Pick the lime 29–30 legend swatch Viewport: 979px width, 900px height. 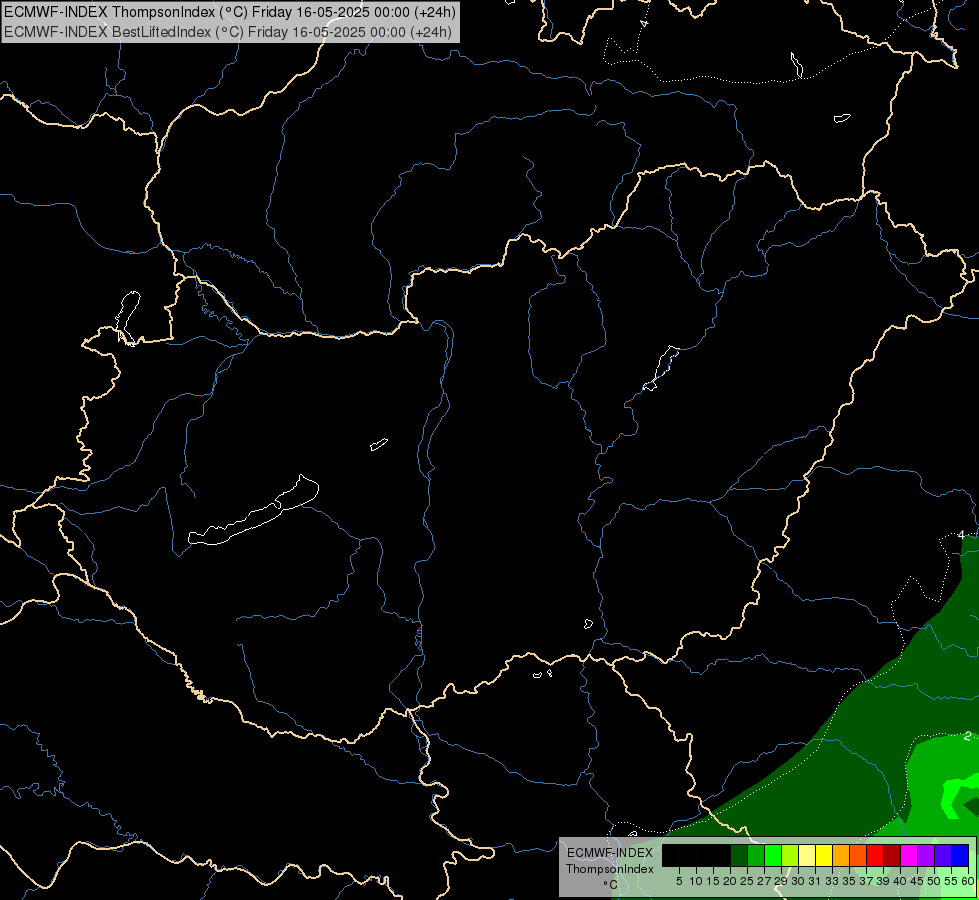(790, 855)
